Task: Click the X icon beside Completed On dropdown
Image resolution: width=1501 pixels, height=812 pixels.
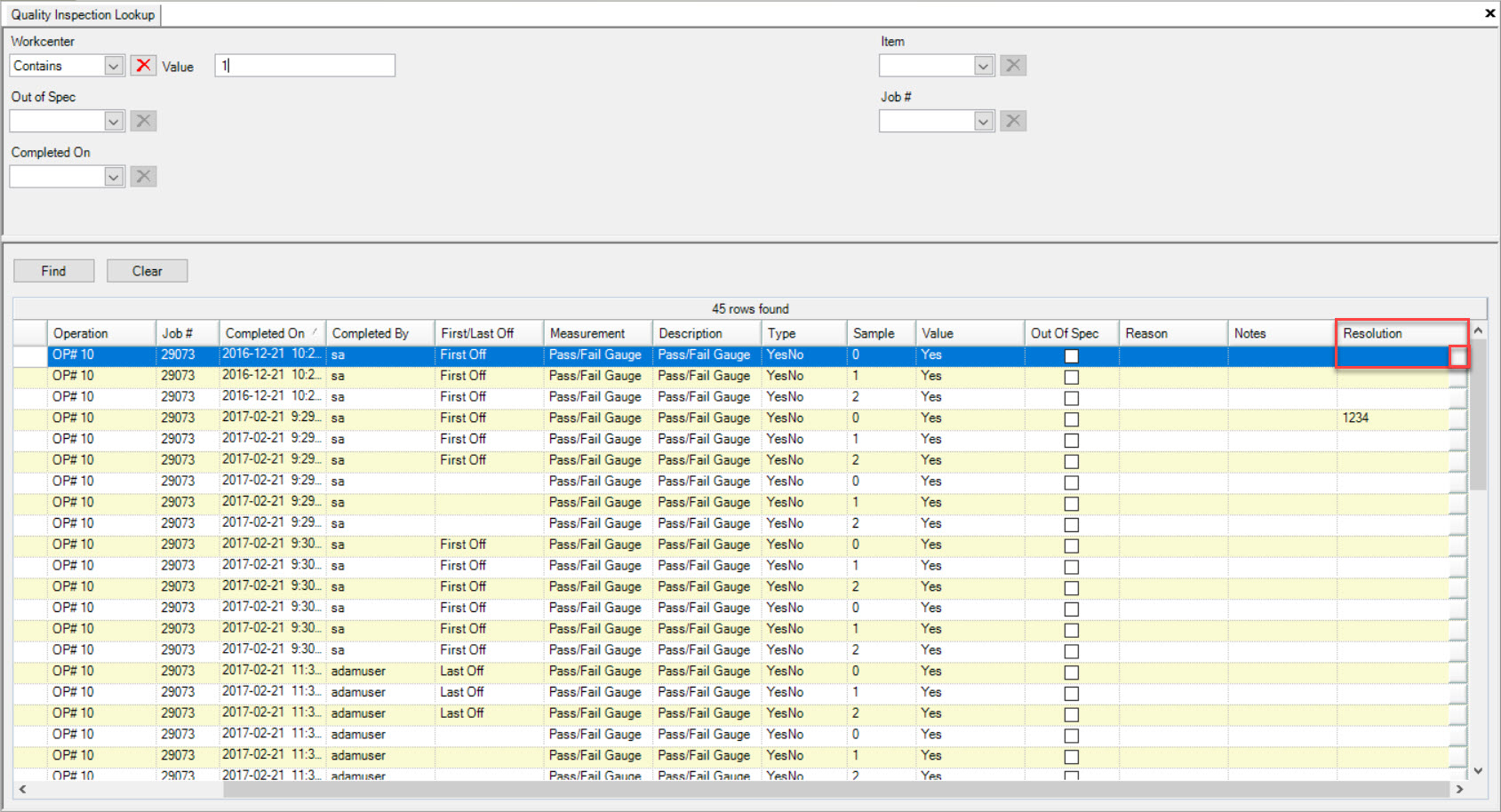Action: pyautogui.click(x=143, y=177)
